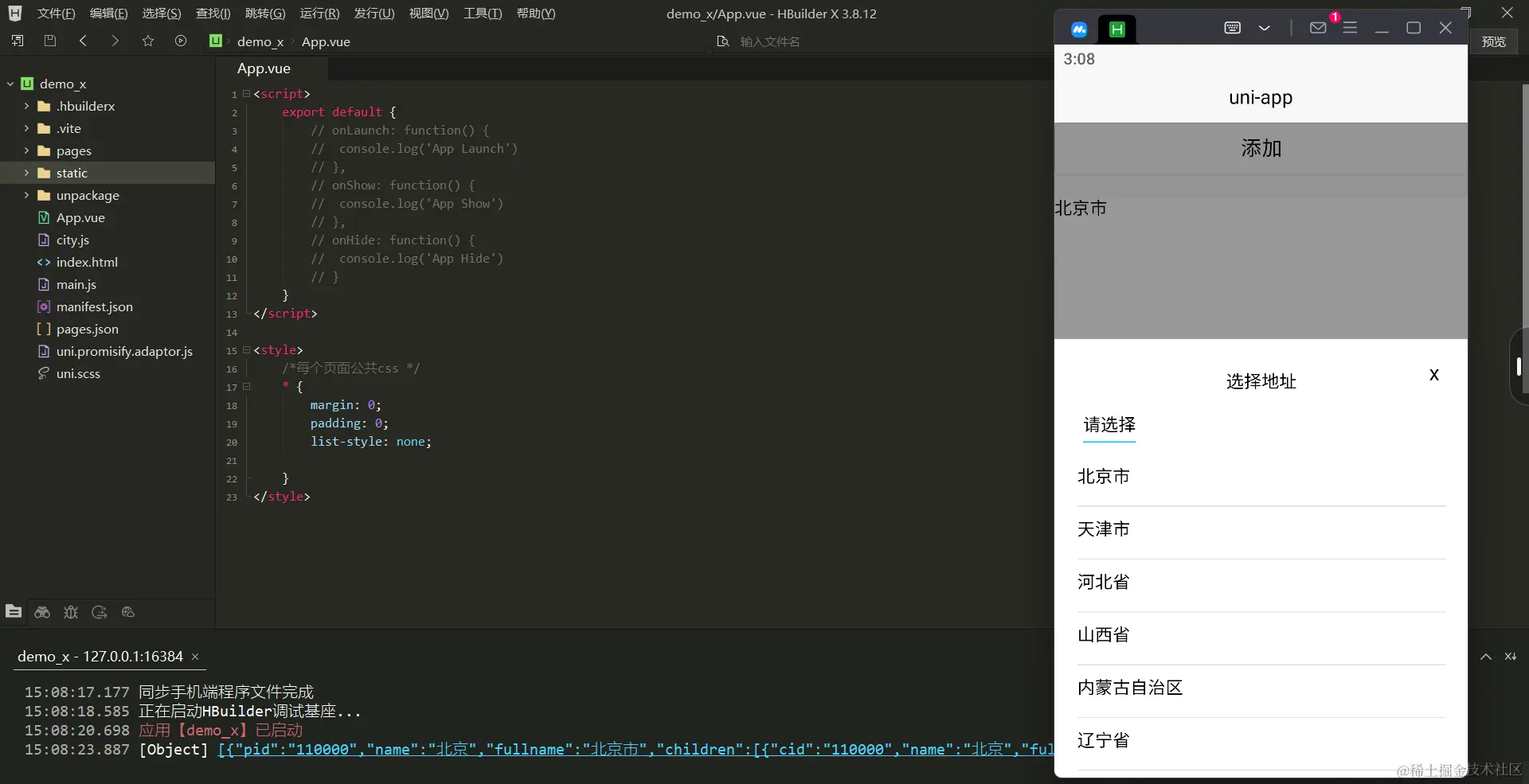Open pages.json in the file tree

87,329
